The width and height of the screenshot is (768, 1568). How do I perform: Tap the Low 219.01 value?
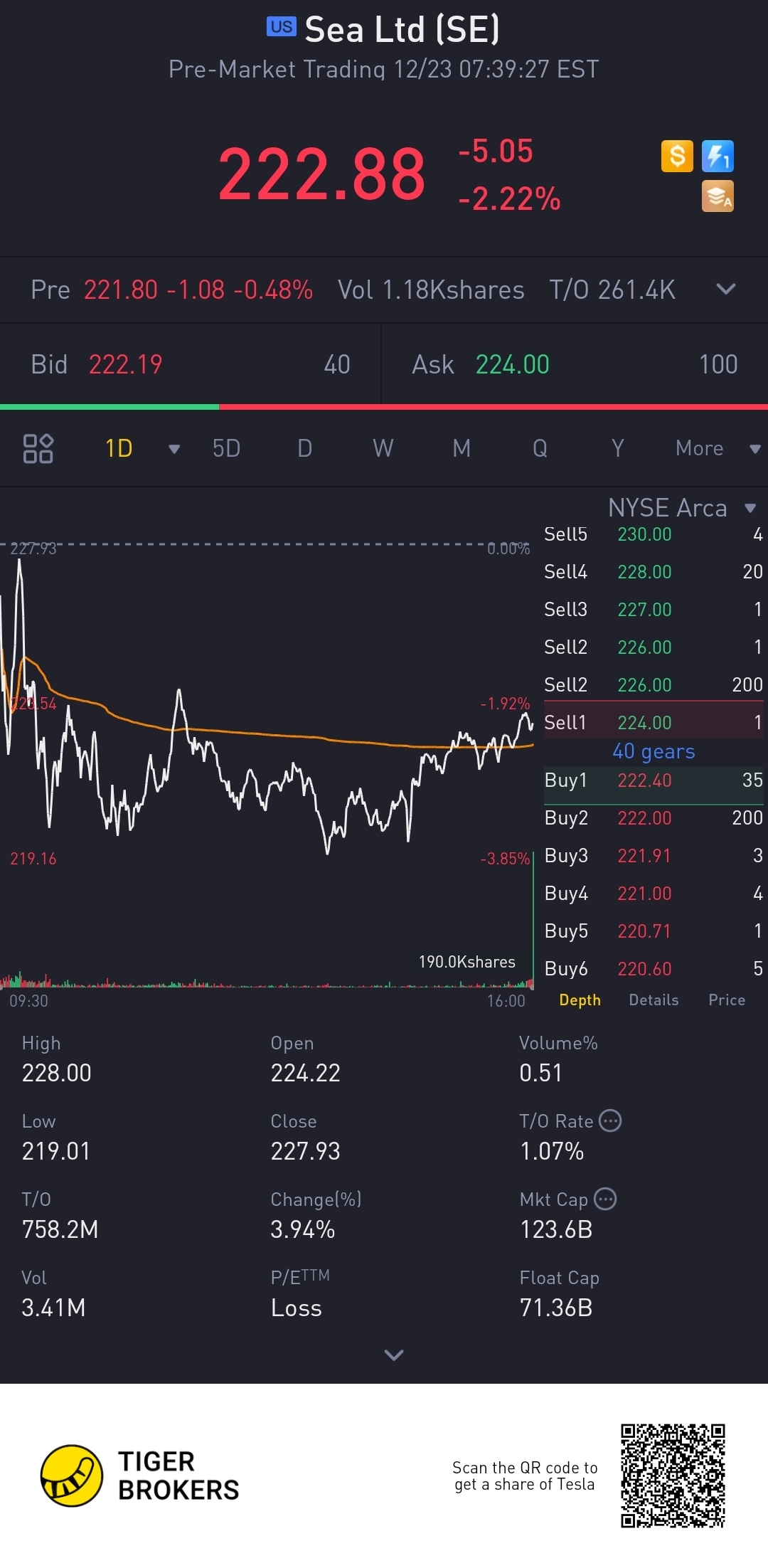(55, 1151)
